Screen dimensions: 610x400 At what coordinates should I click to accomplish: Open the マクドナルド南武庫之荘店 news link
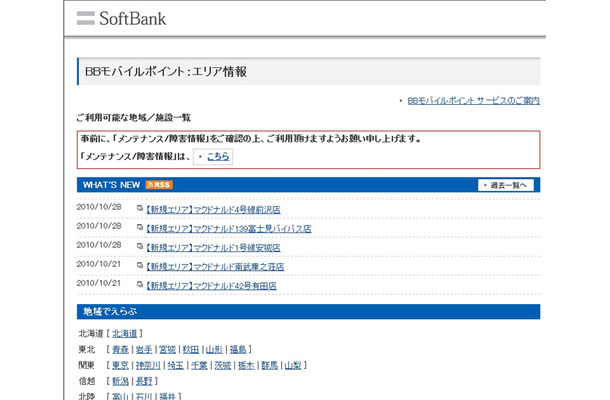pyautogui.click(x=215, y=267)
